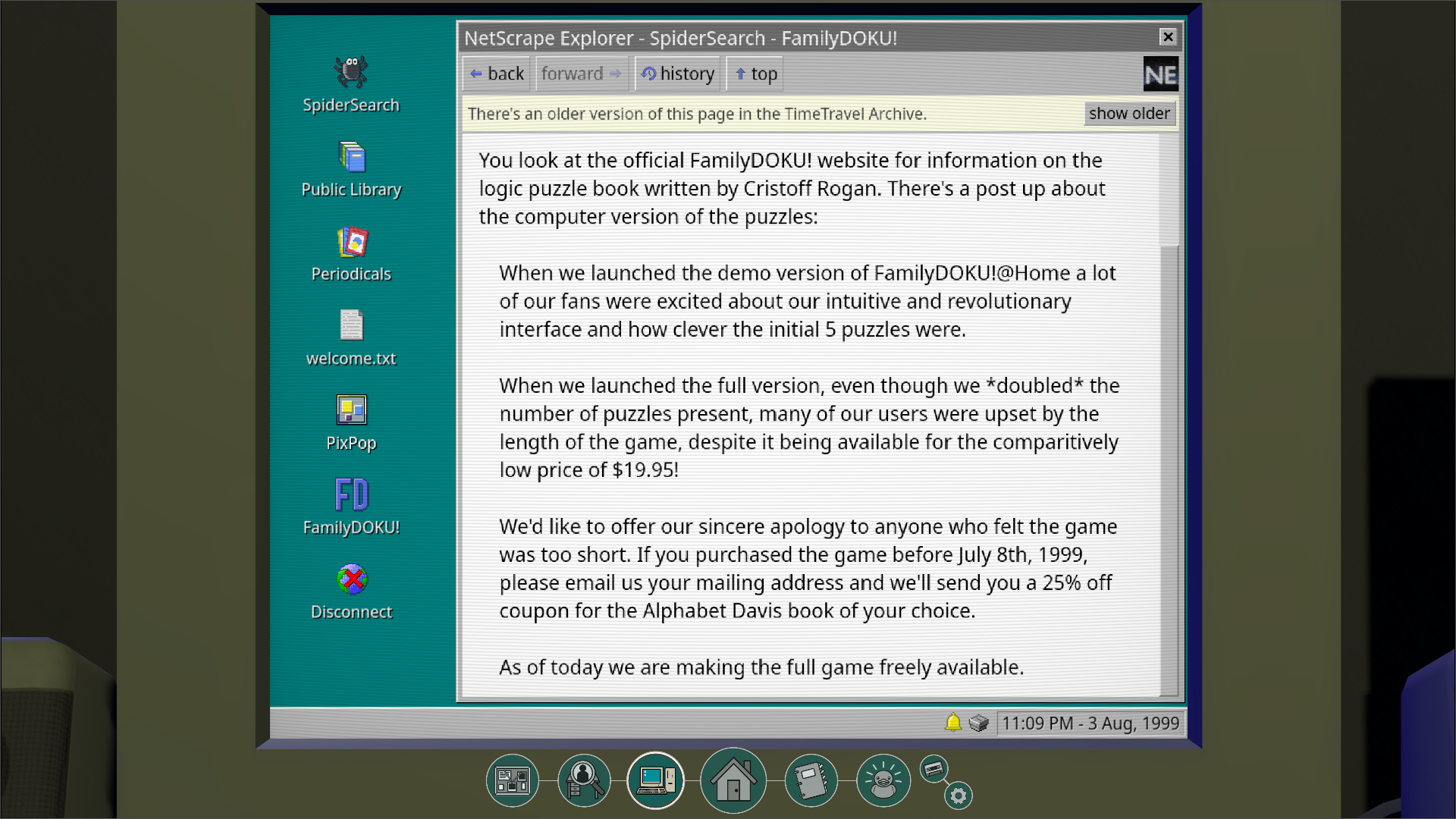Click the rubber duck hint icon
This screenshot has width=1456, height=819.
883,780
